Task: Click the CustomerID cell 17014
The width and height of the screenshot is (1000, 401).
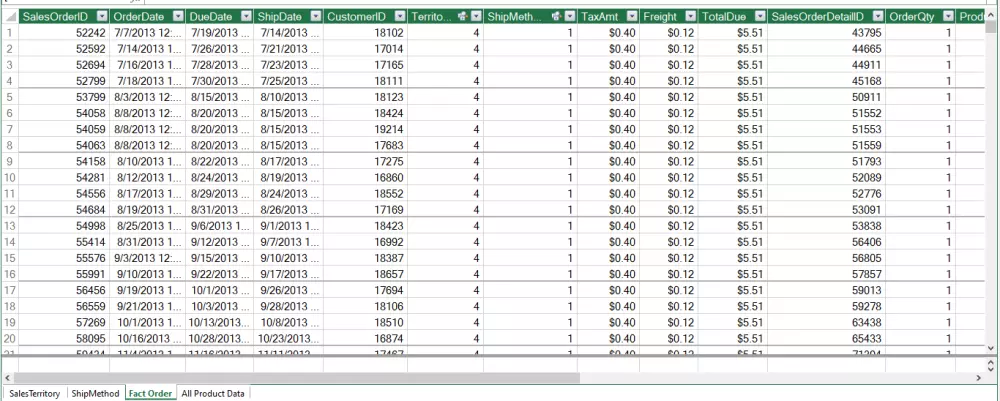Action: point(365,48)
